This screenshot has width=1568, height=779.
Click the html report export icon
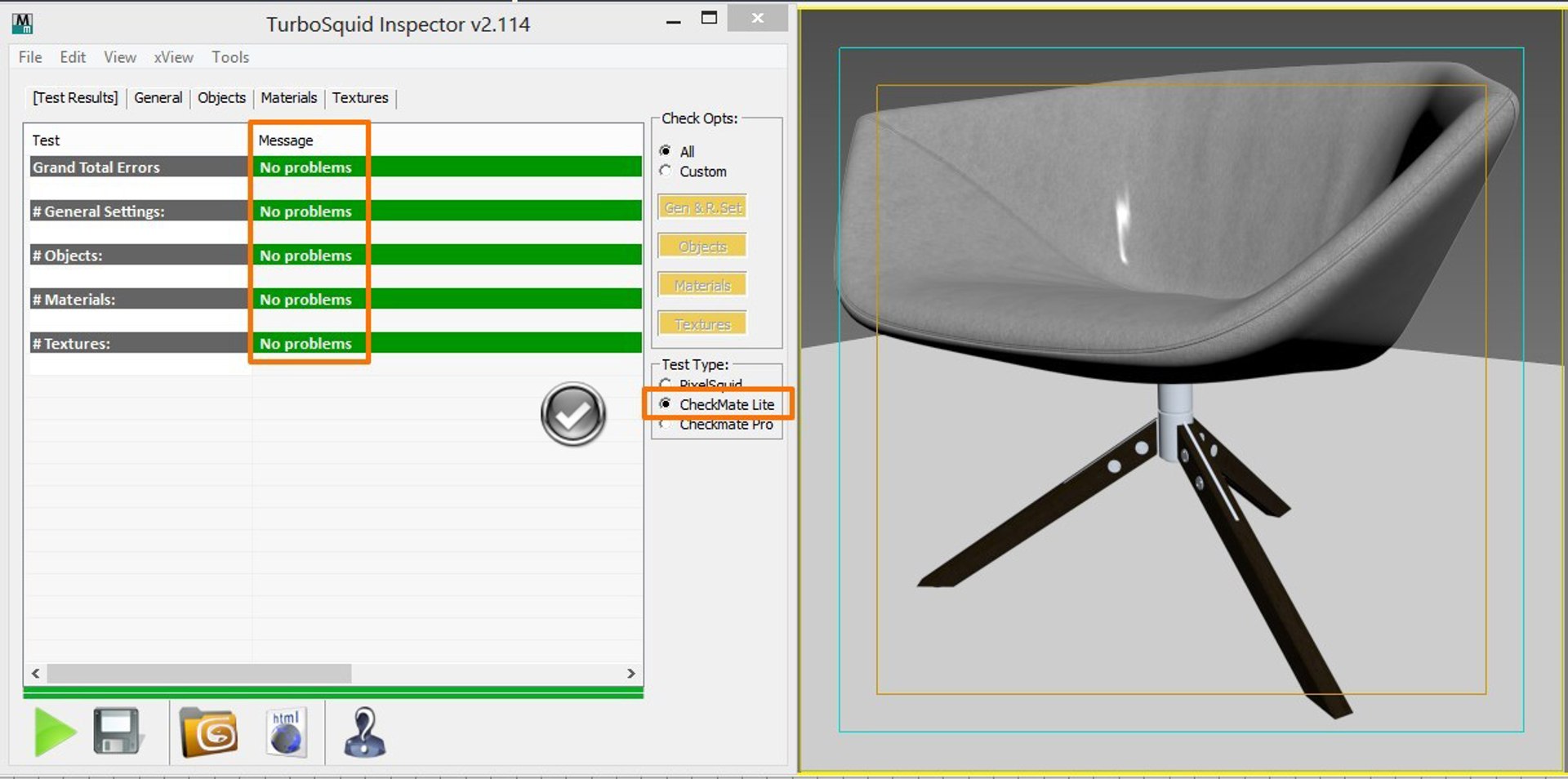point(287,732)
